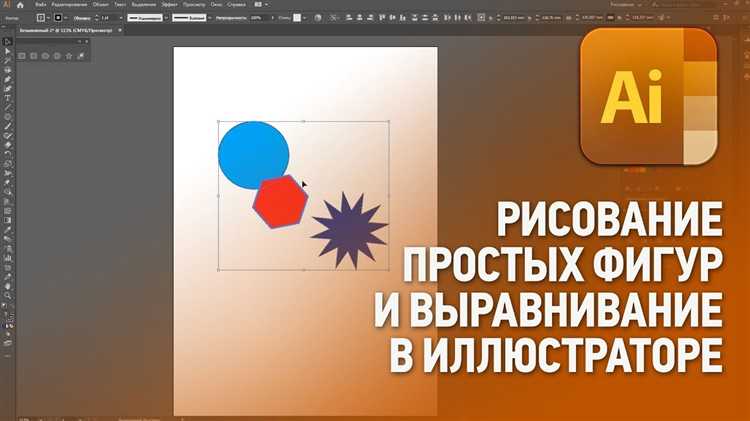Click the Home icon
This screenshot has height=421, width=750.
[21, 5]
